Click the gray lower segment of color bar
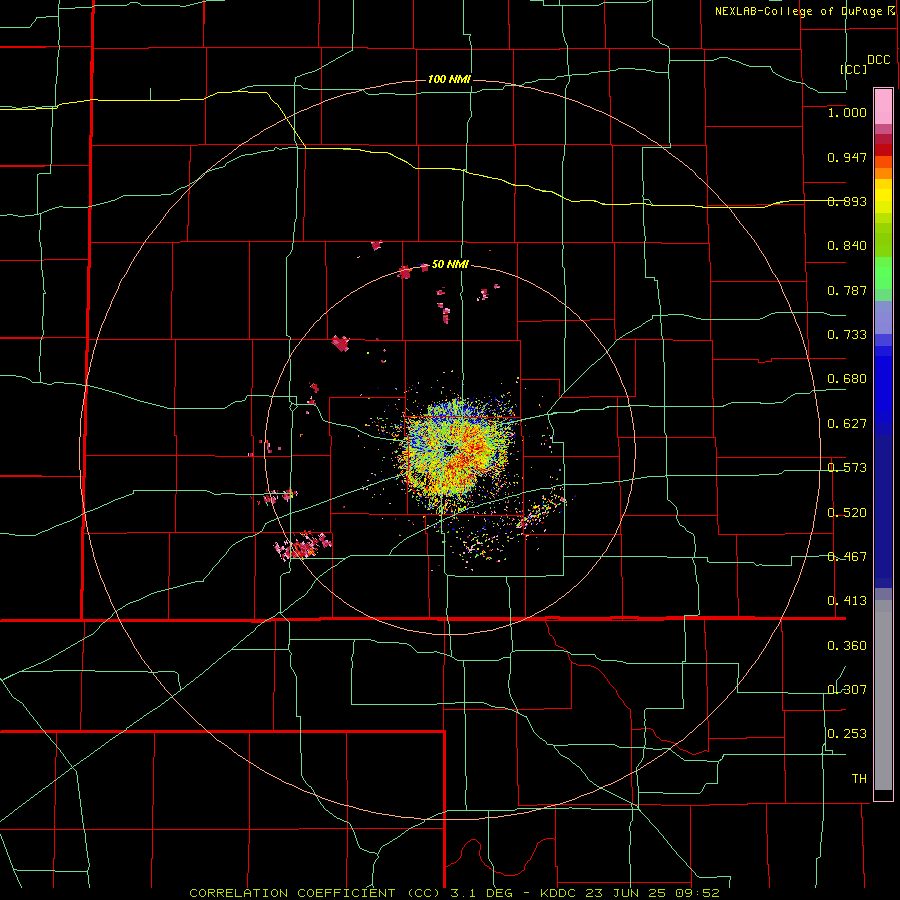The height and width of the screenshot is (900, 900). tap(883, 695)
